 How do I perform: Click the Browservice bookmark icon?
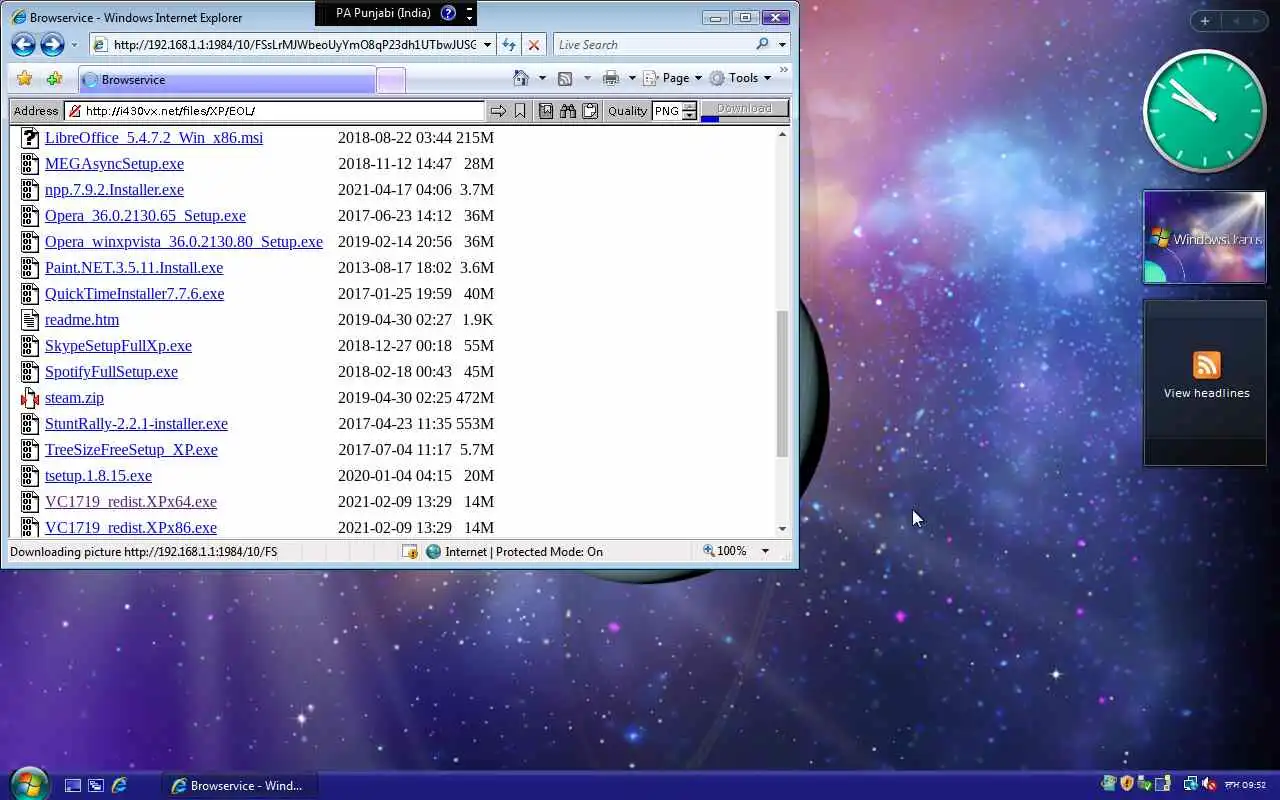(x=520, y=111)
